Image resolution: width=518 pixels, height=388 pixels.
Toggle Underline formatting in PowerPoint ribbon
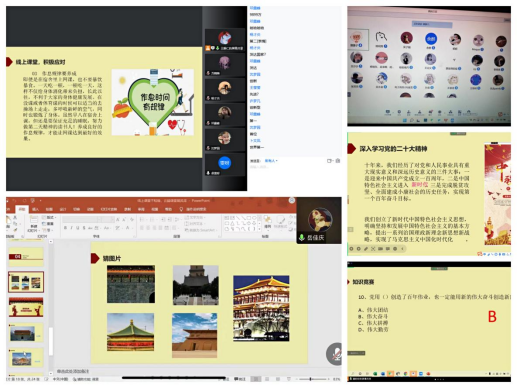(x=77, y=228)
